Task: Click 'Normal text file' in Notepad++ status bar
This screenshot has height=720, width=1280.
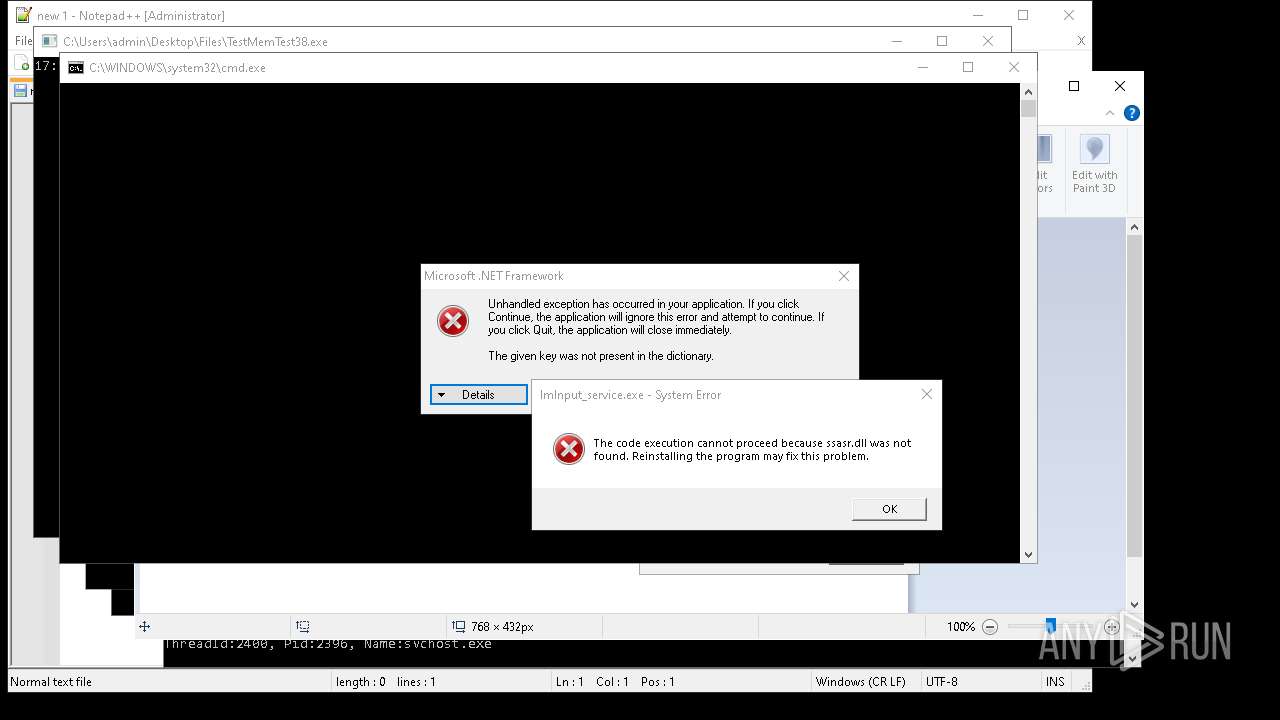Action: coord(51,682)
